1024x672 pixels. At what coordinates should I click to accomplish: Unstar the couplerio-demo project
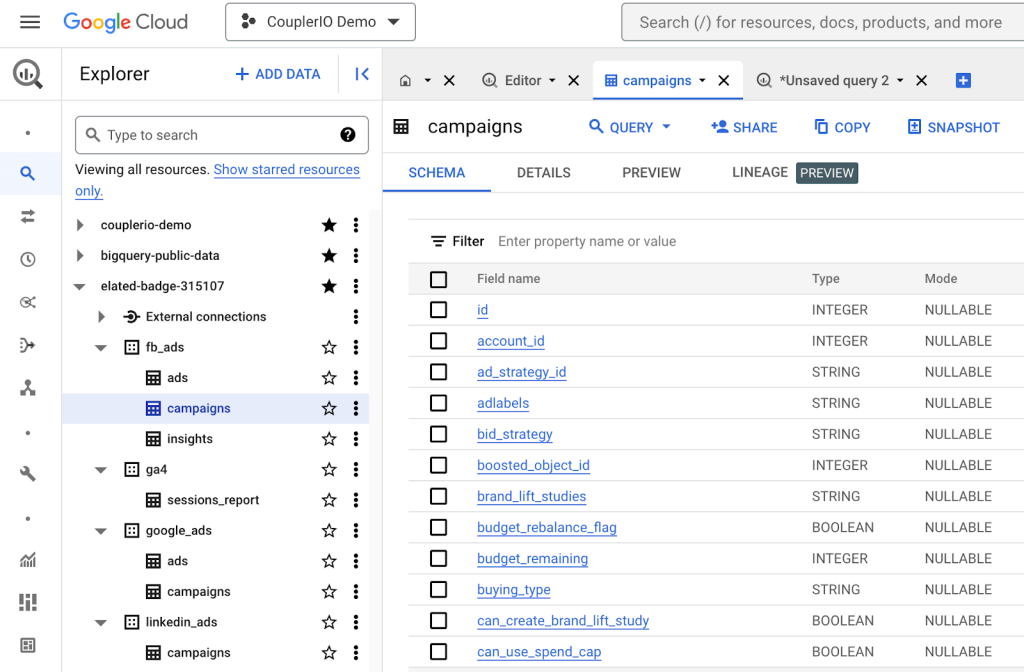329,225
